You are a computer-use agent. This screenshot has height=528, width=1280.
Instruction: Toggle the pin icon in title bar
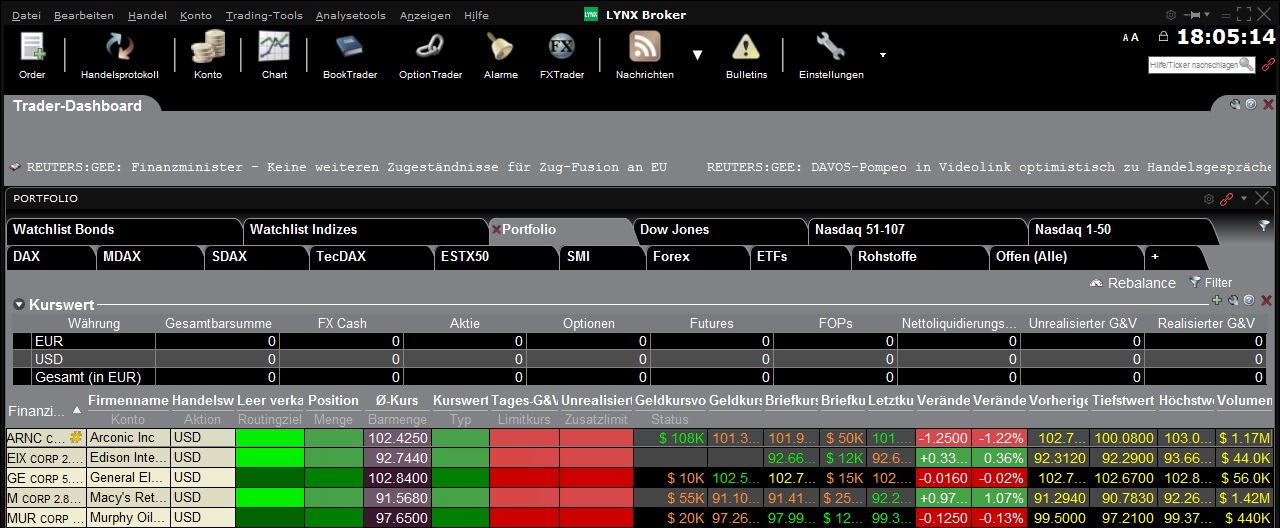(x=1194, y=15)
